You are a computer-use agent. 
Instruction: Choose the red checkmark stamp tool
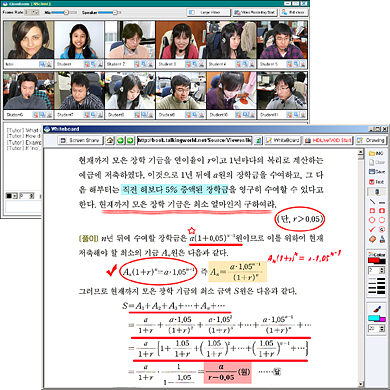click(x=372, y=229)
